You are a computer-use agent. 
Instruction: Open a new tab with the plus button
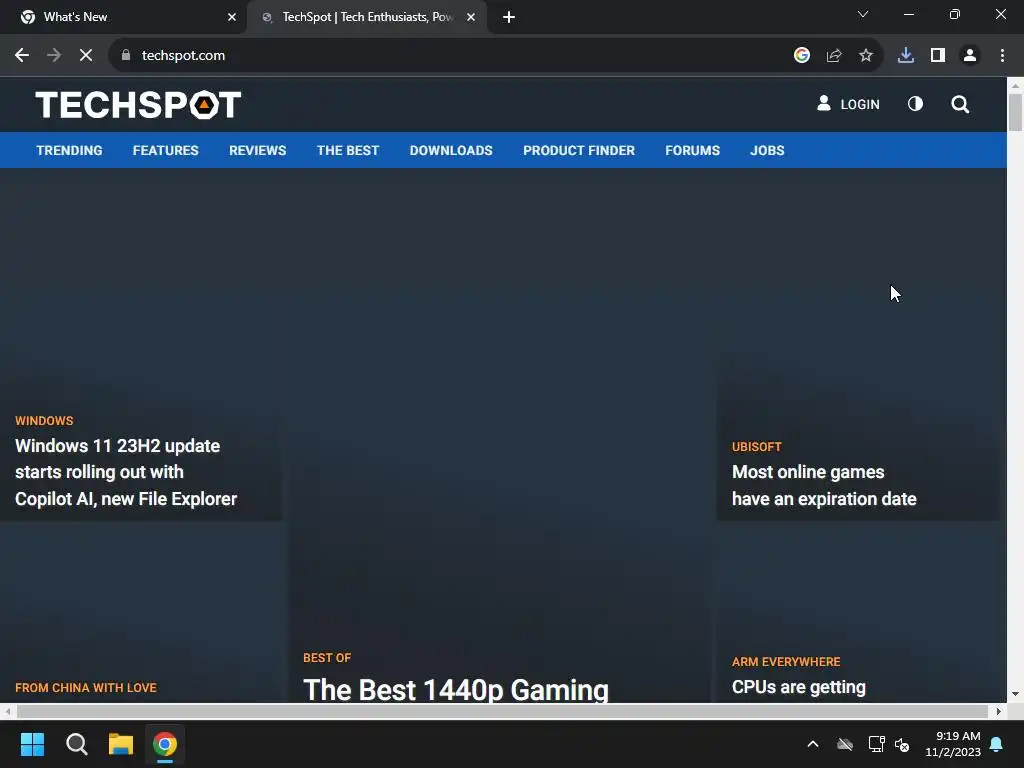click(509, 17)
